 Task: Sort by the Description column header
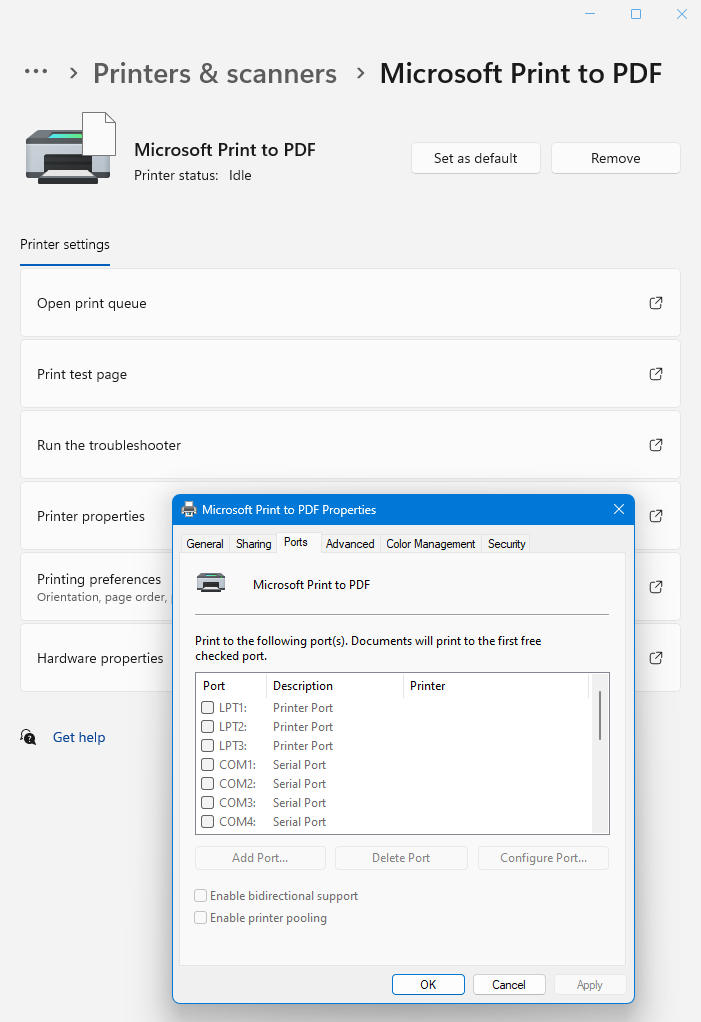[x=335, y=686]
